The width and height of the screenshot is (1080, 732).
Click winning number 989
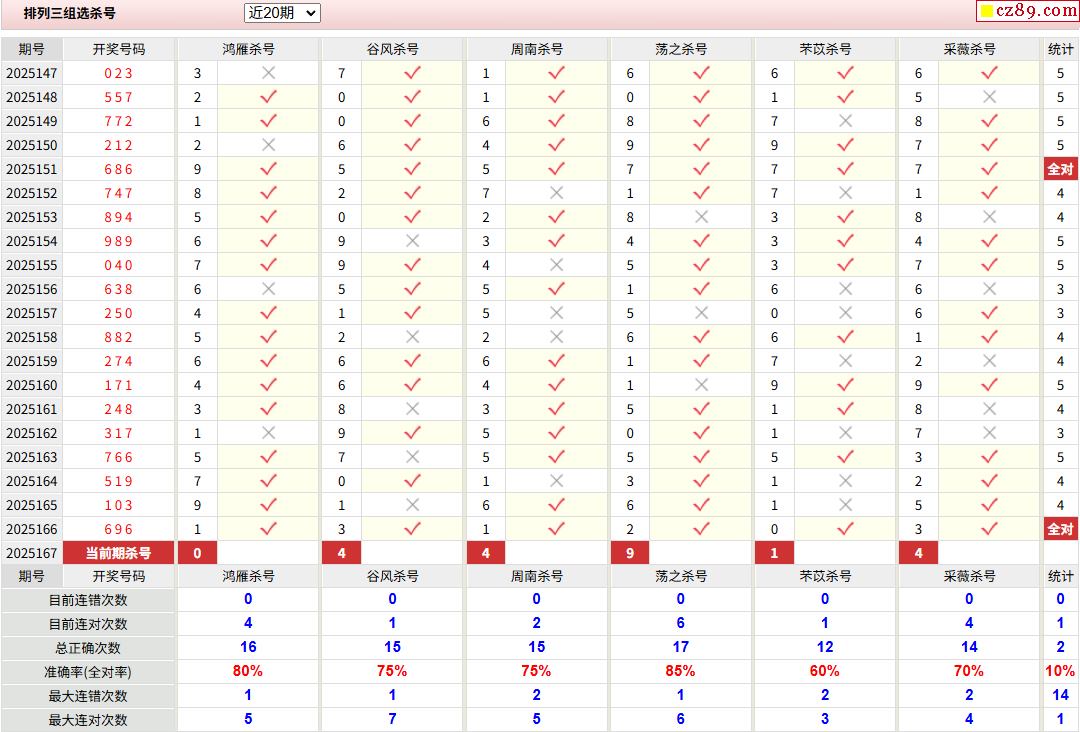118,241
